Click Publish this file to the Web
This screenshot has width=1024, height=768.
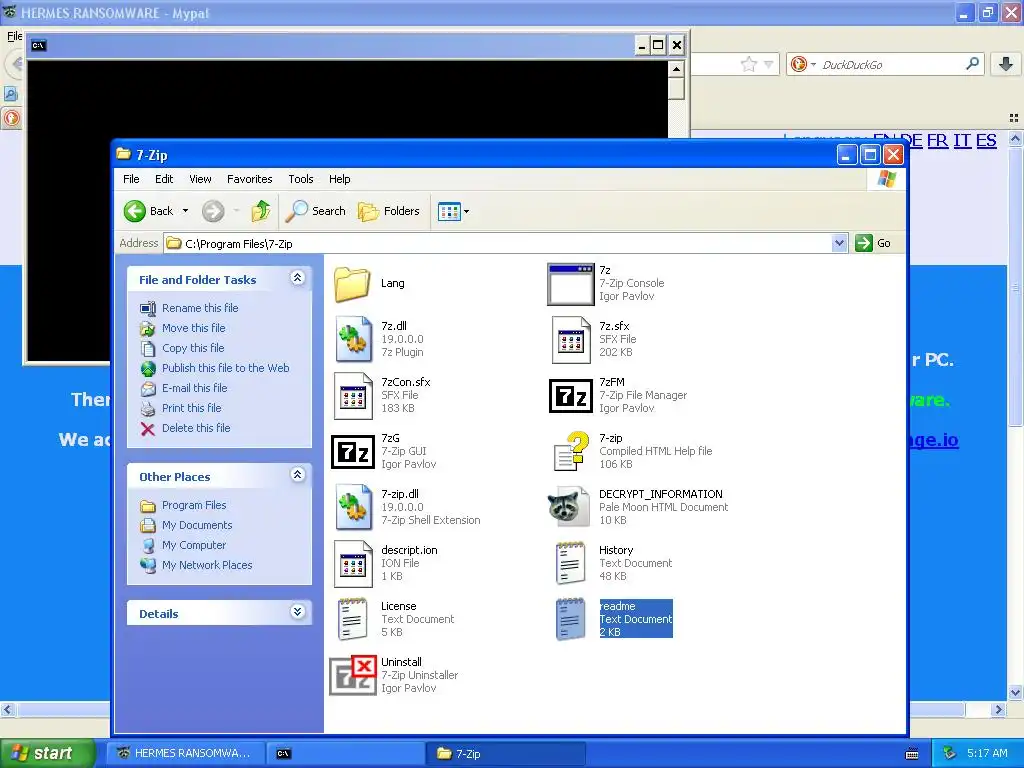(x=225, y=368)
